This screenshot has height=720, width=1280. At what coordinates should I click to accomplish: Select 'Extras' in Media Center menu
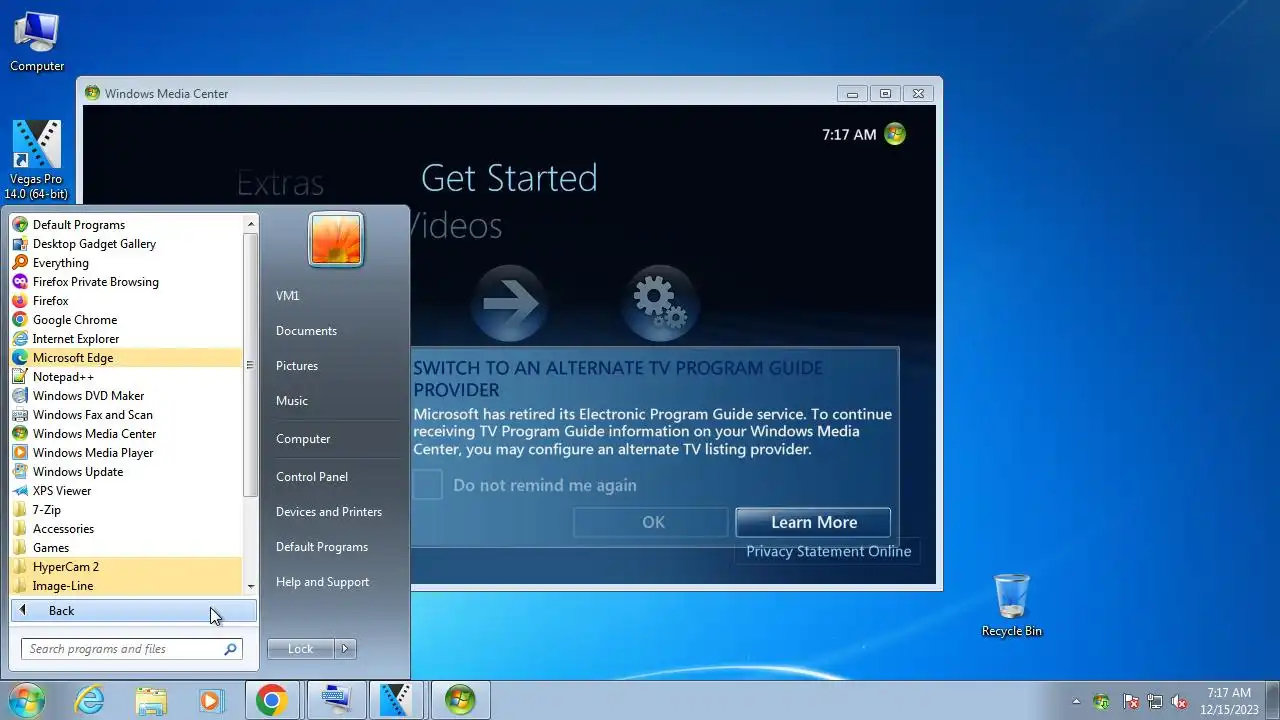tap(280, 184)
